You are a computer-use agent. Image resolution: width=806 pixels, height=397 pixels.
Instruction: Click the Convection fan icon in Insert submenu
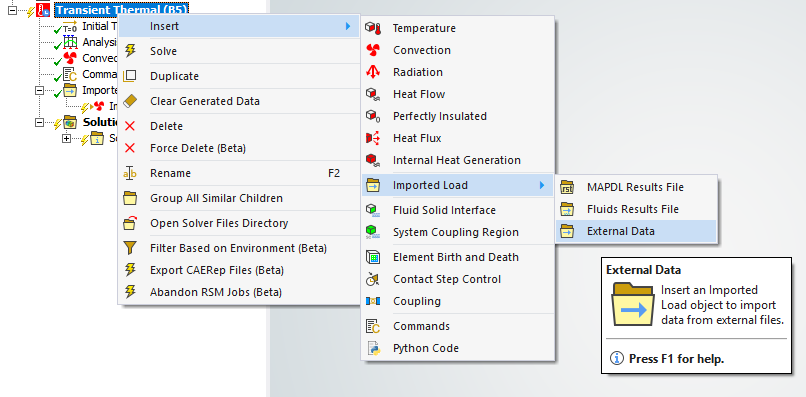tap(373, 50)
